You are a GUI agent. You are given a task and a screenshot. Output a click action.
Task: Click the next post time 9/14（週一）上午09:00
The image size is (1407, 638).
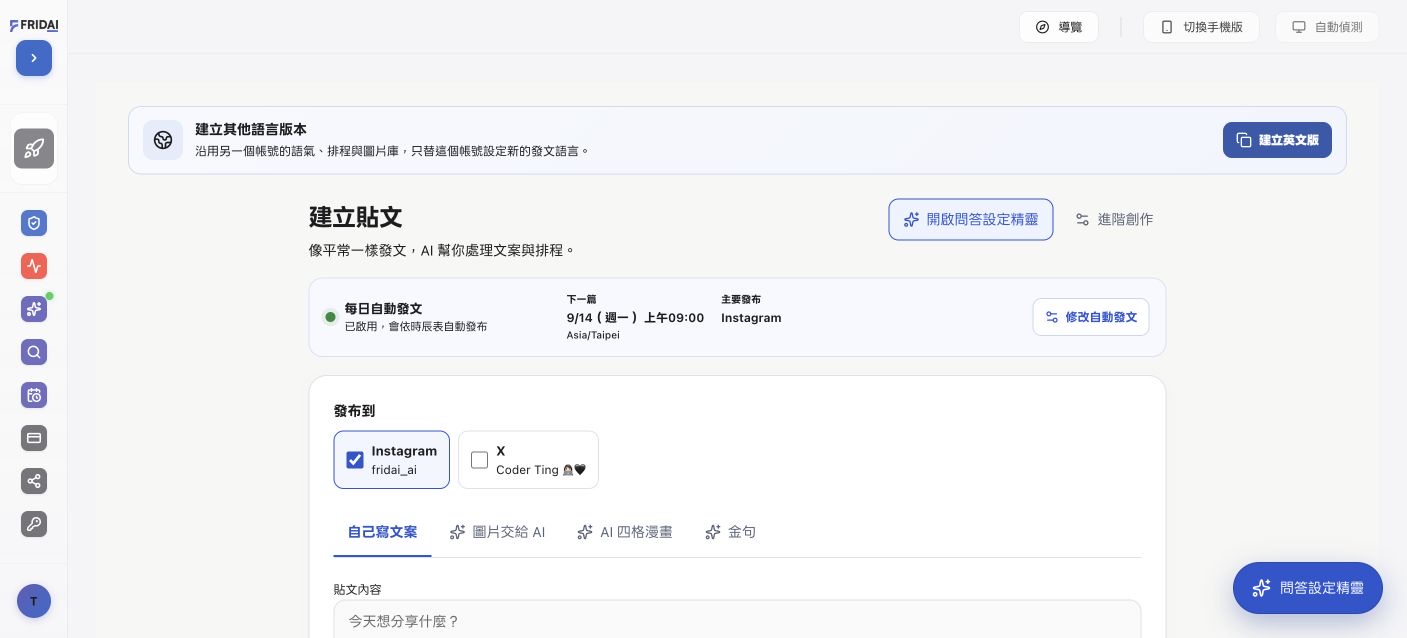636,318
